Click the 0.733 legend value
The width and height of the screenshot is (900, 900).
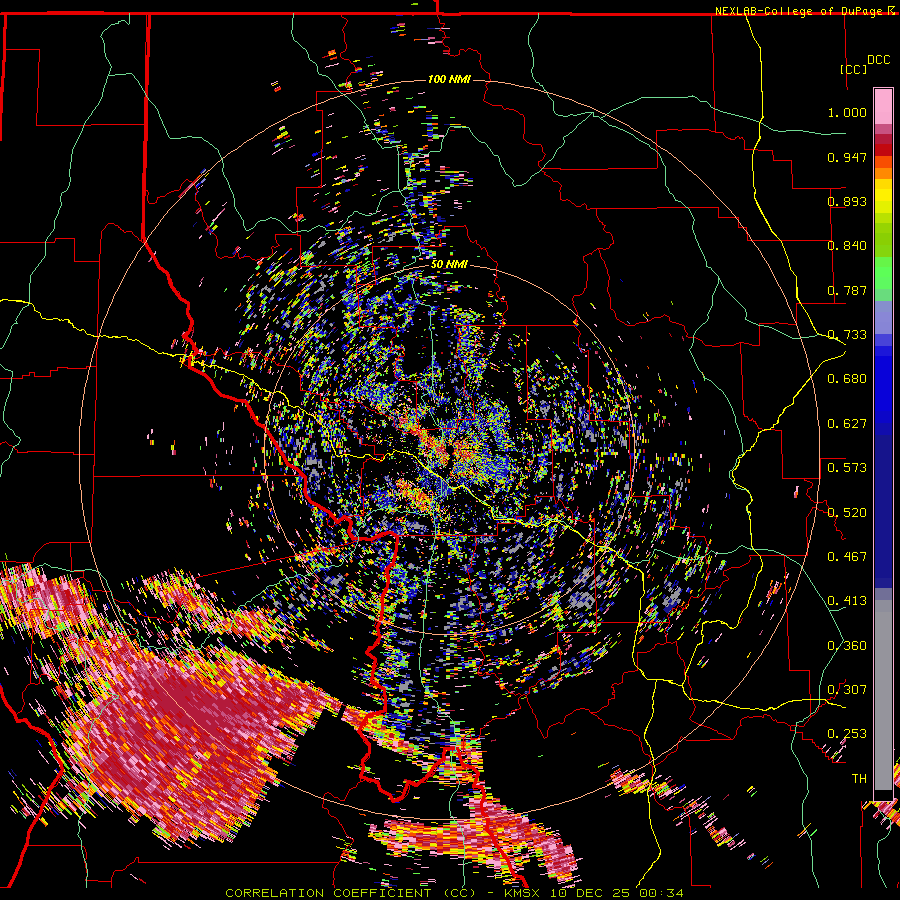[x=847, y=335]
